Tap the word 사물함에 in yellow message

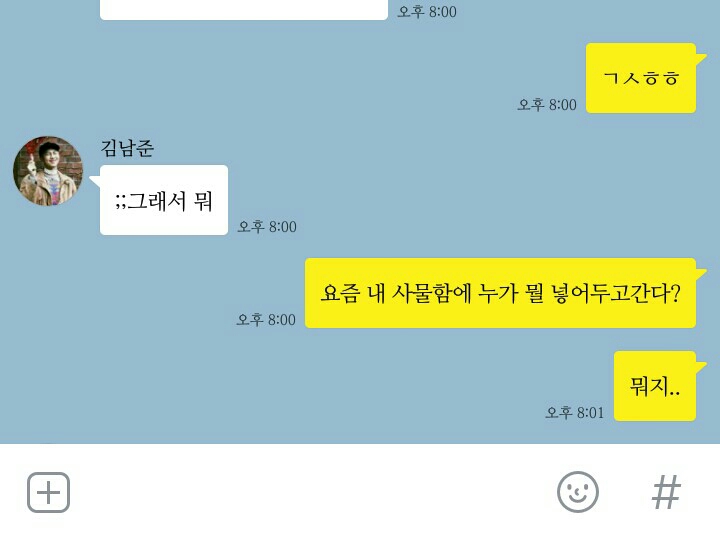click(432, 293)
